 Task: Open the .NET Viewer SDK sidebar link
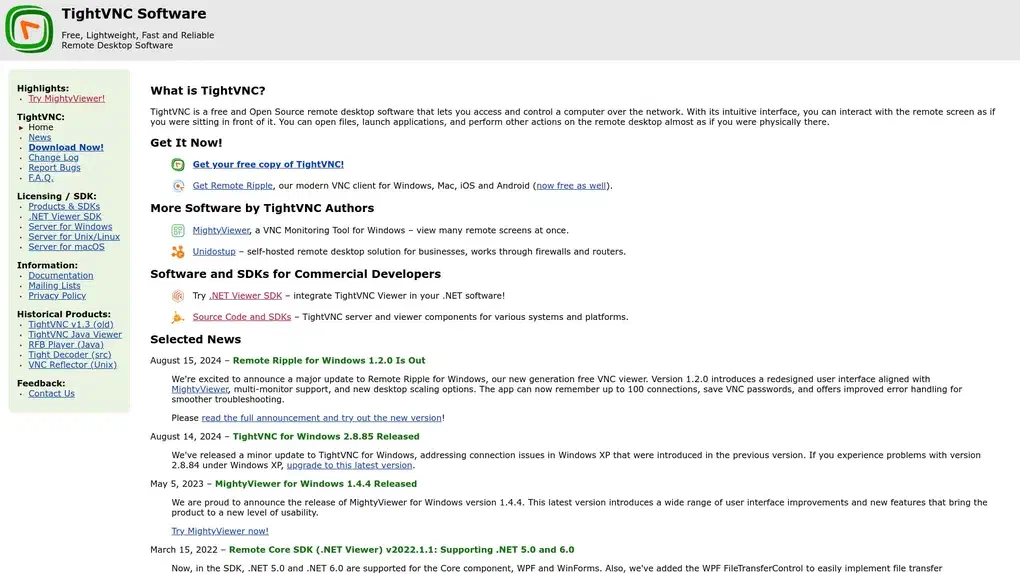[64, 216]
